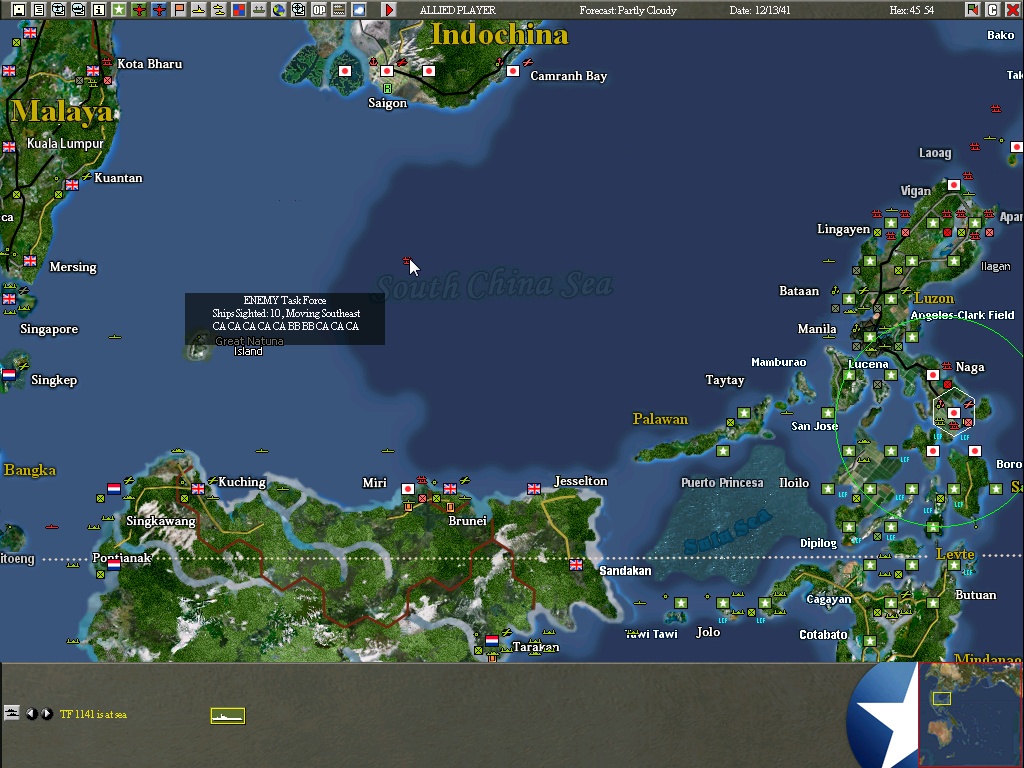This screenshot has width=1024, height=768.
Task: Click the Japanese flag marker at Naga
Action: (x=933, y=375)
